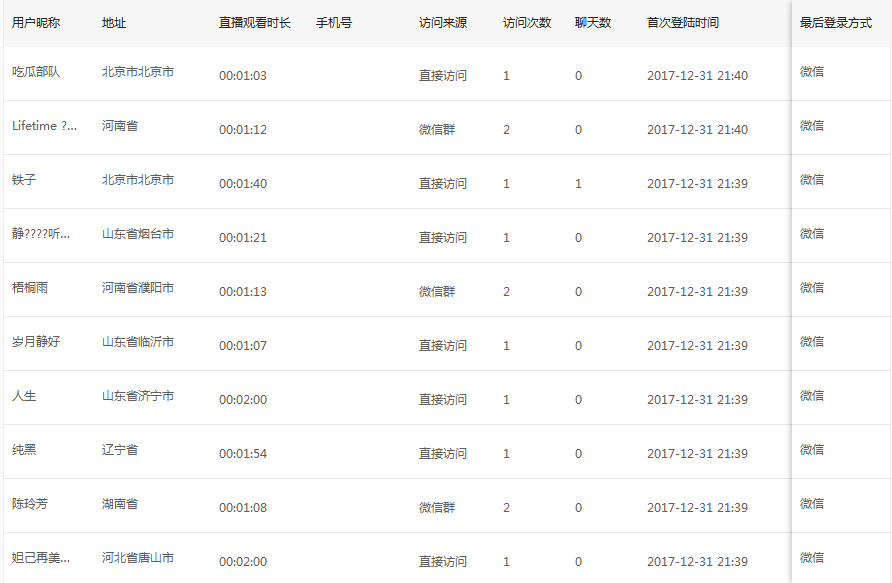892x583 pixels.
Task: Click address 河南省 in Lifetime row
Action: click(120, 126)
